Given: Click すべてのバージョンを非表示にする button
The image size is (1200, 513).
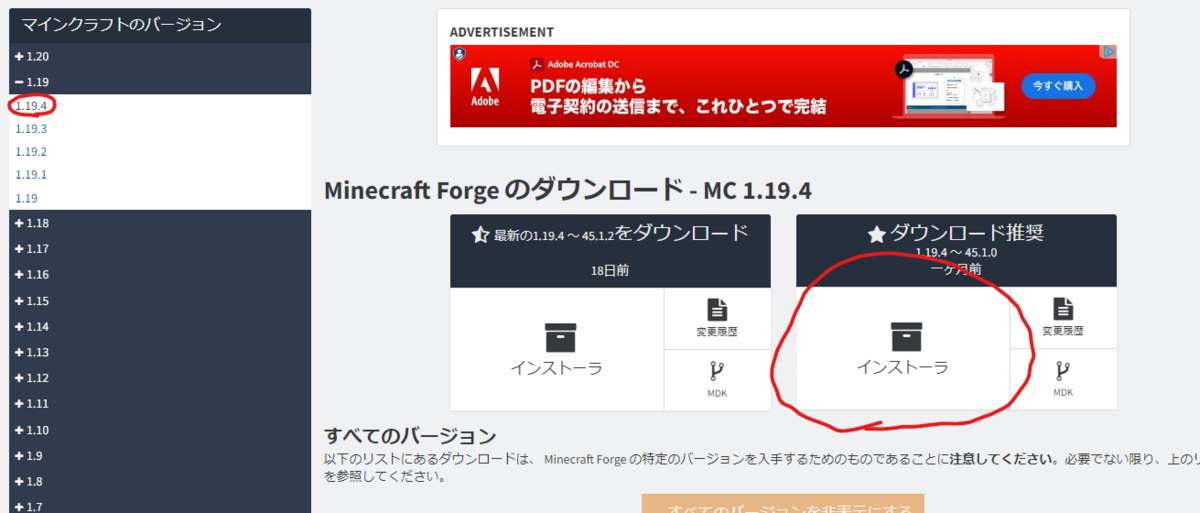Looking at the screenshot, I should (783, 505).
